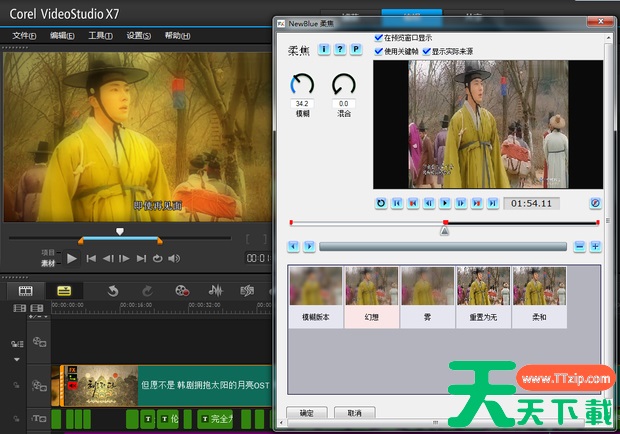
Task: Select the 幻想 preset thumbnail
Action: coord(371,297)
